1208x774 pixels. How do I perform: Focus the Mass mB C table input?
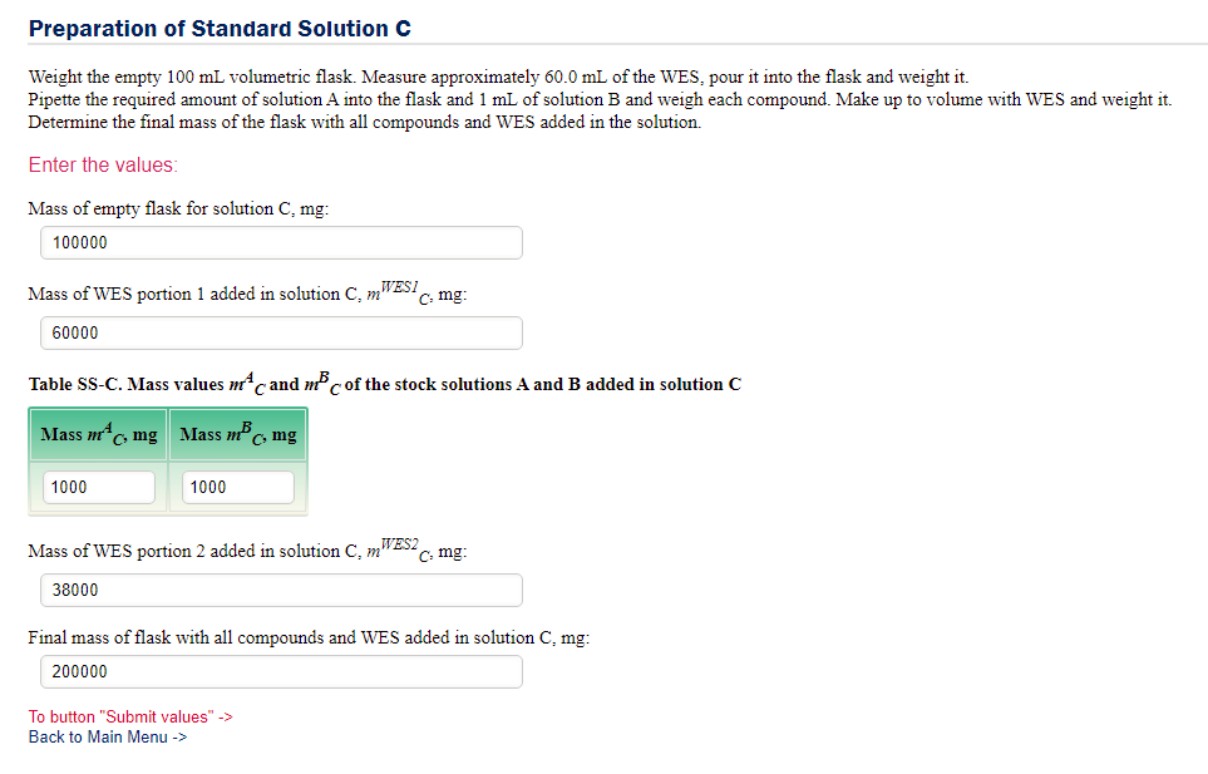pos(238,487)
